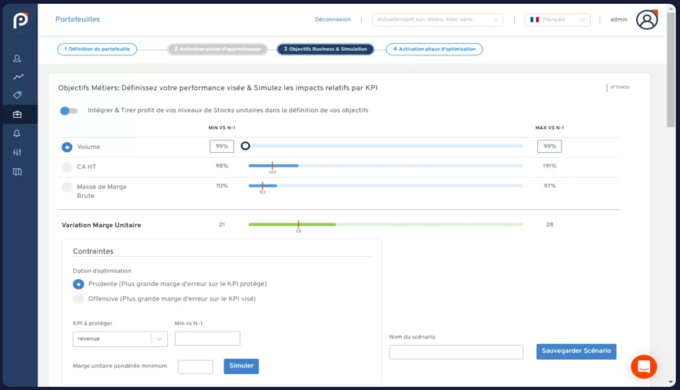
Task: Click the CA HT maximum value 191%
Action: 549,166
